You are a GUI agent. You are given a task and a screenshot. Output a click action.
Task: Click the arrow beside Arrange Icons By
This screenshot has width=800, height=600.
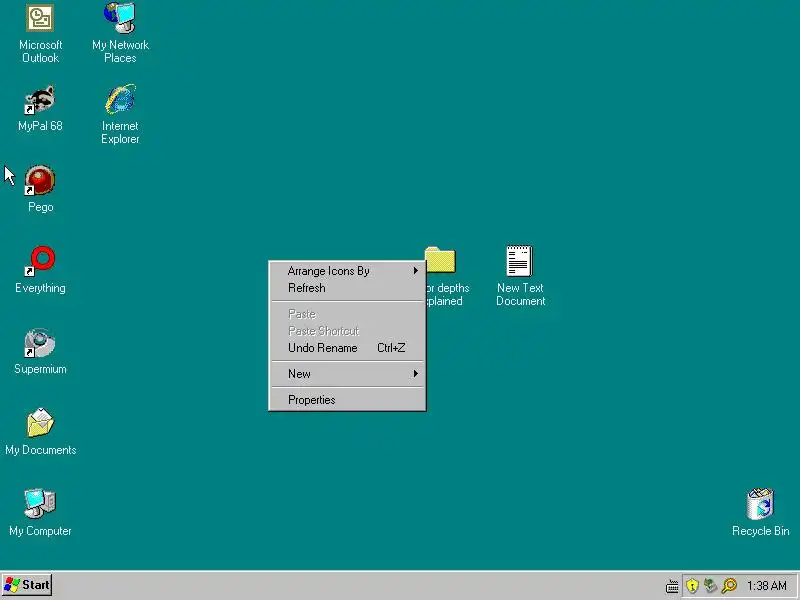coord(416,271)
